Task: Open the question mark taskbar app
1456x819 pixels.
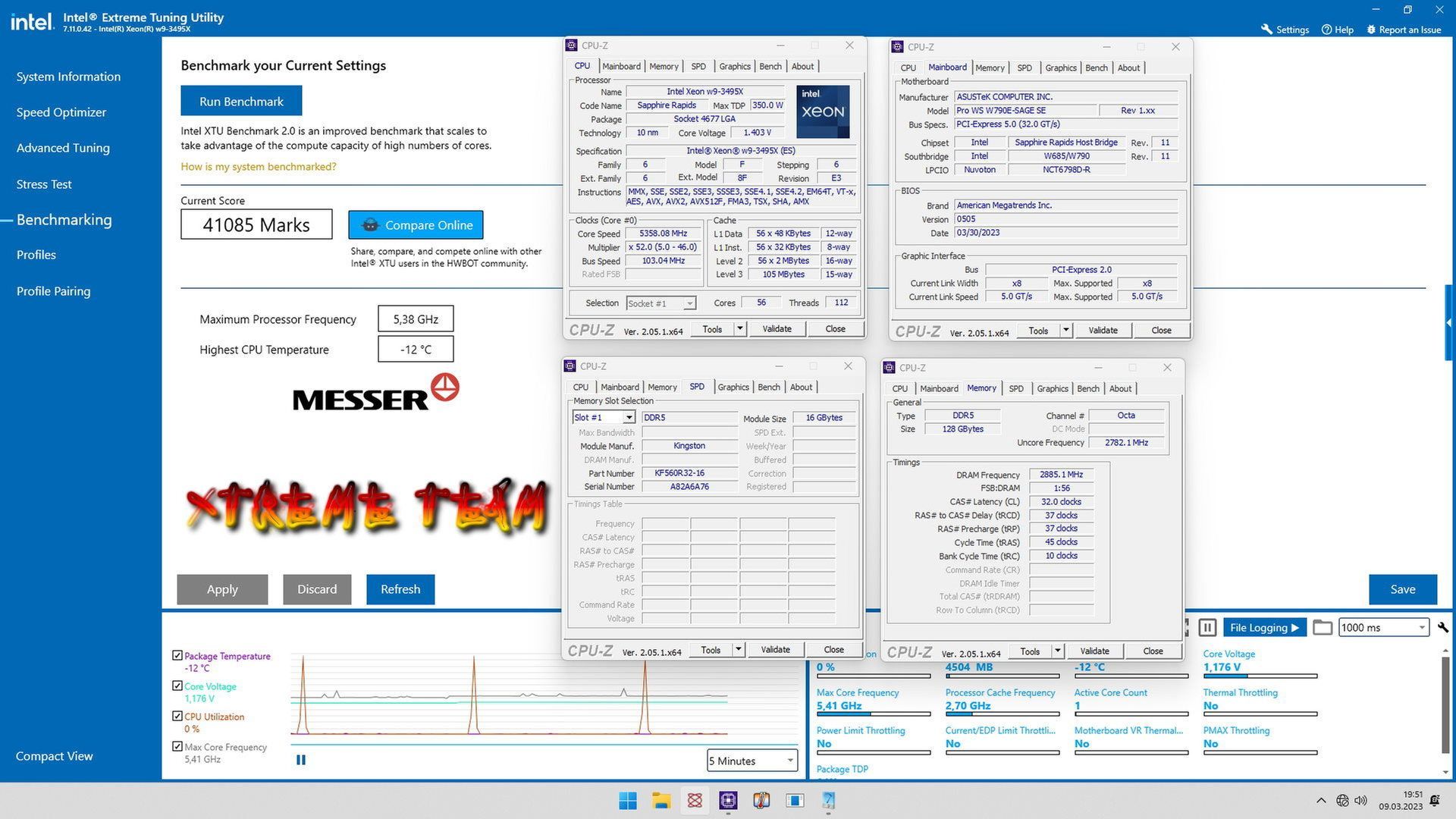Action: 828,800
